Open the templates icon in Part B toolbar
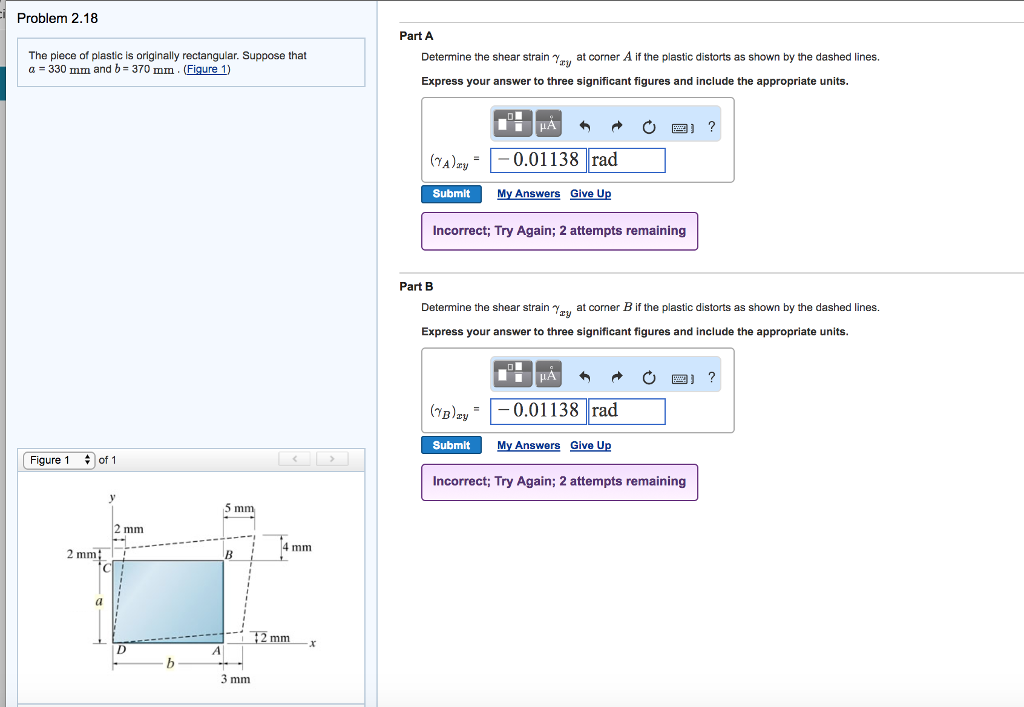 (x=514, y=376)
